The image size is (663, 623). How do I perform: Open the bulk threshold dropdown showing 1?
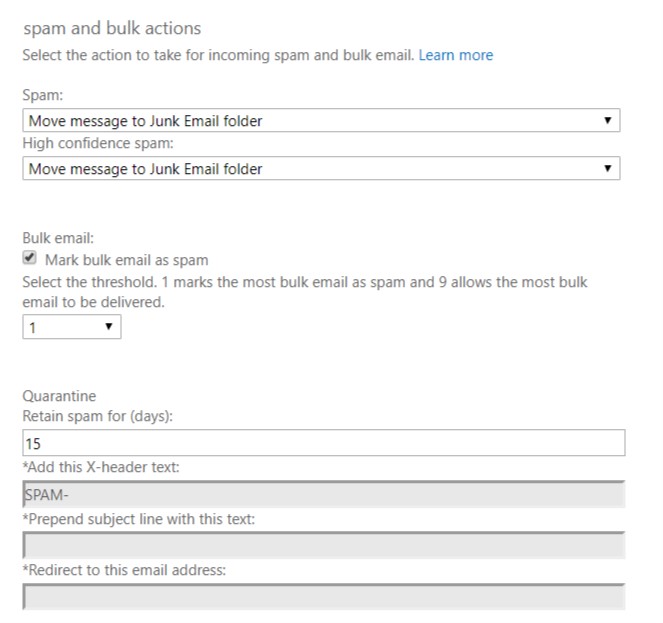(x=72, y=327)
